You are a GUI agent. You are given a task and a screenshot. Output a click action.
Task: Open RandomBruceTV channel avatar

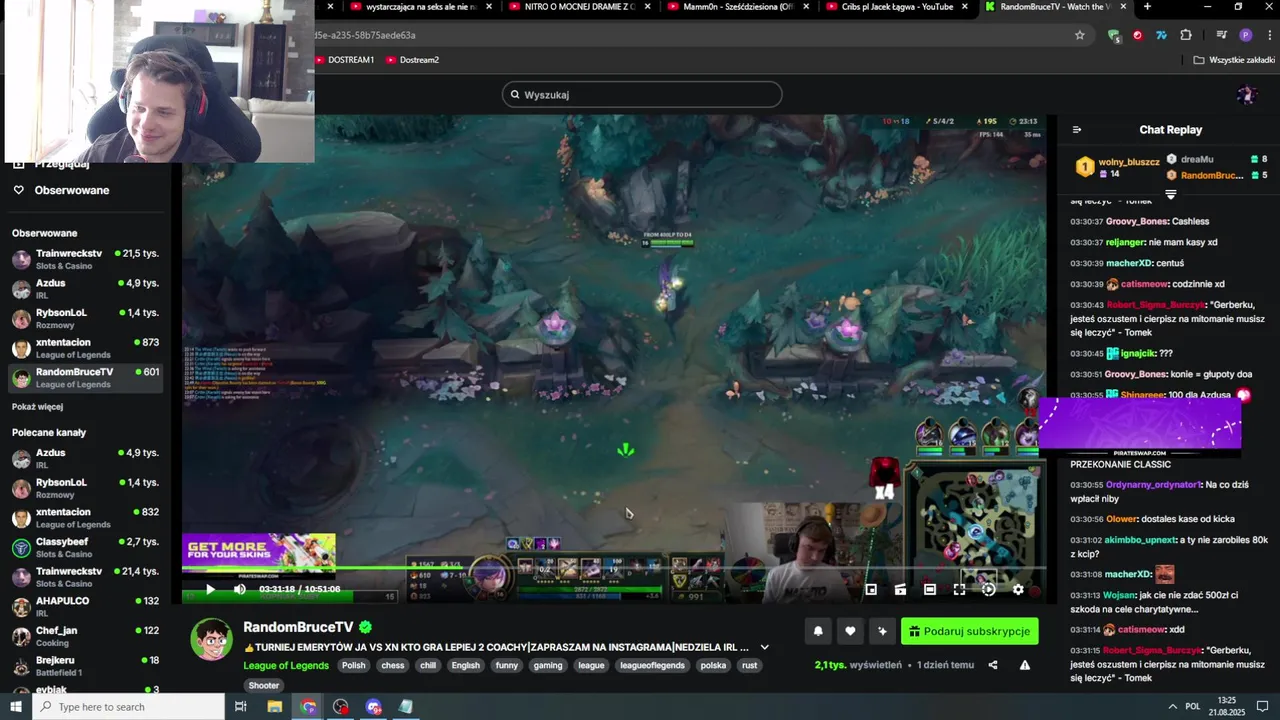(211, 639)
